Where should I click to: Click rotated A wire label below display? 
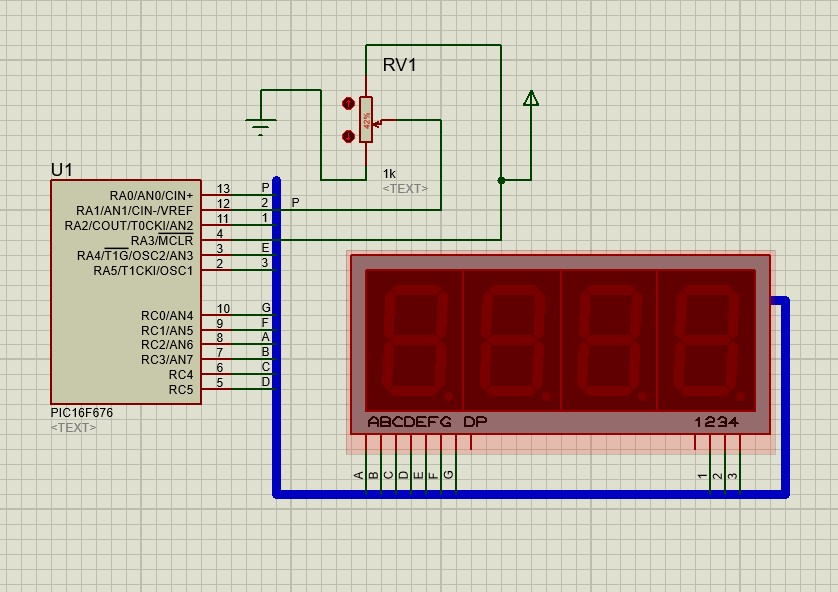click(359, 475)
